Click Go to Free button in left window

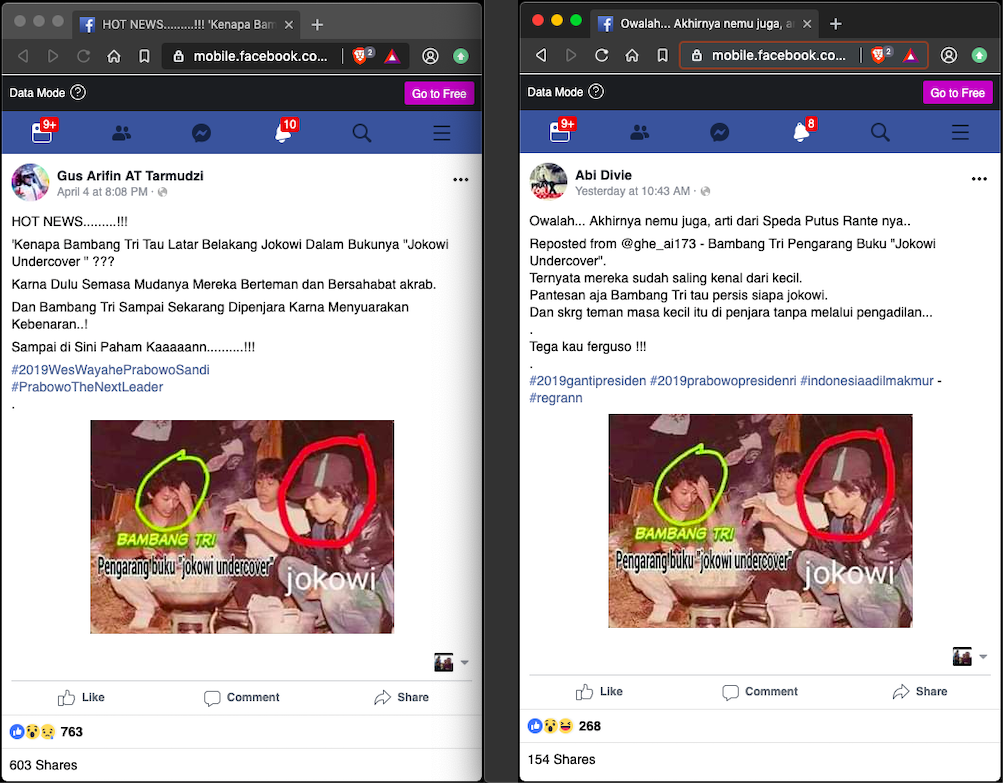[x=439, y=93]
